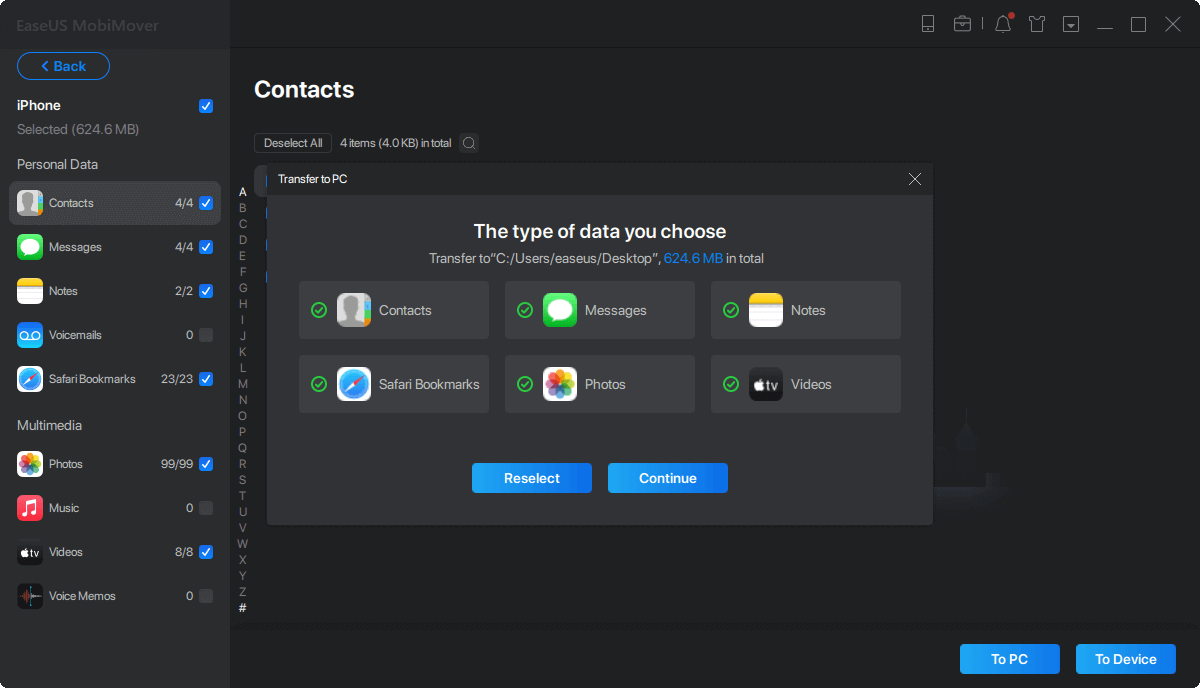Click the Continue button

click(667, 478)
